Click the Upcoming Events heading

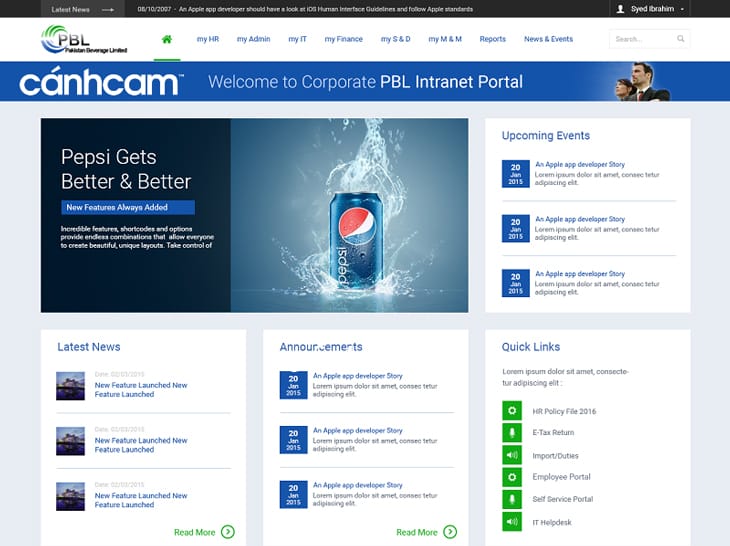point(546,135)
